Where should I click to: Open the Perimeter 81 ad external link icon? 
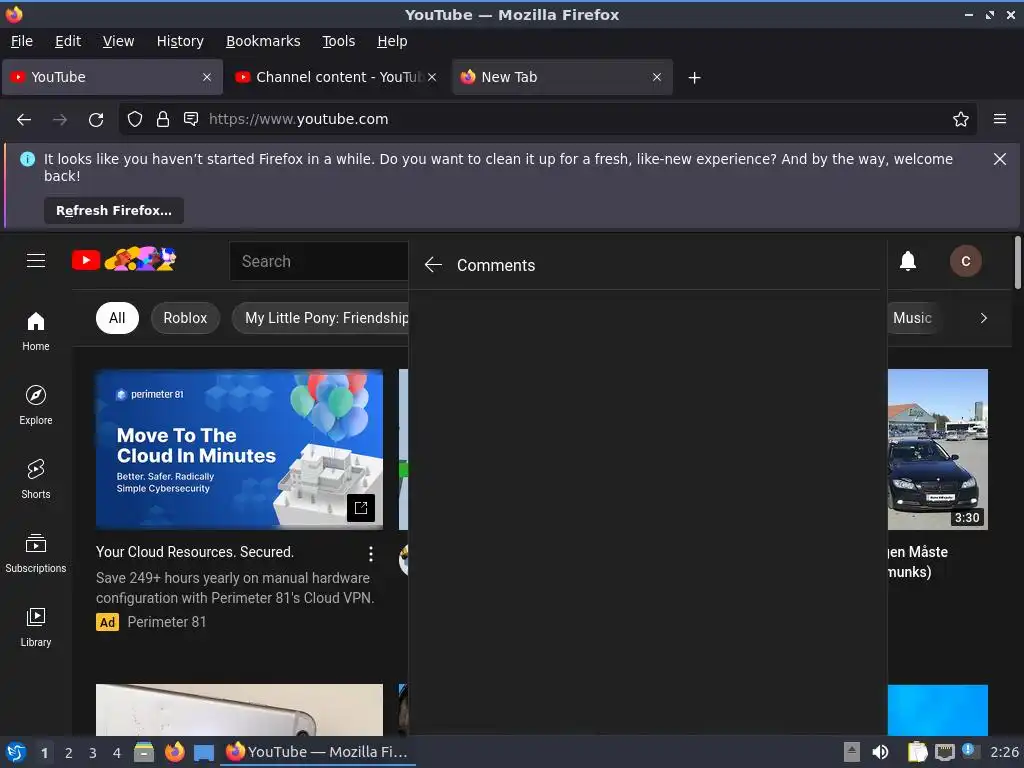click(x=361, y=507)
